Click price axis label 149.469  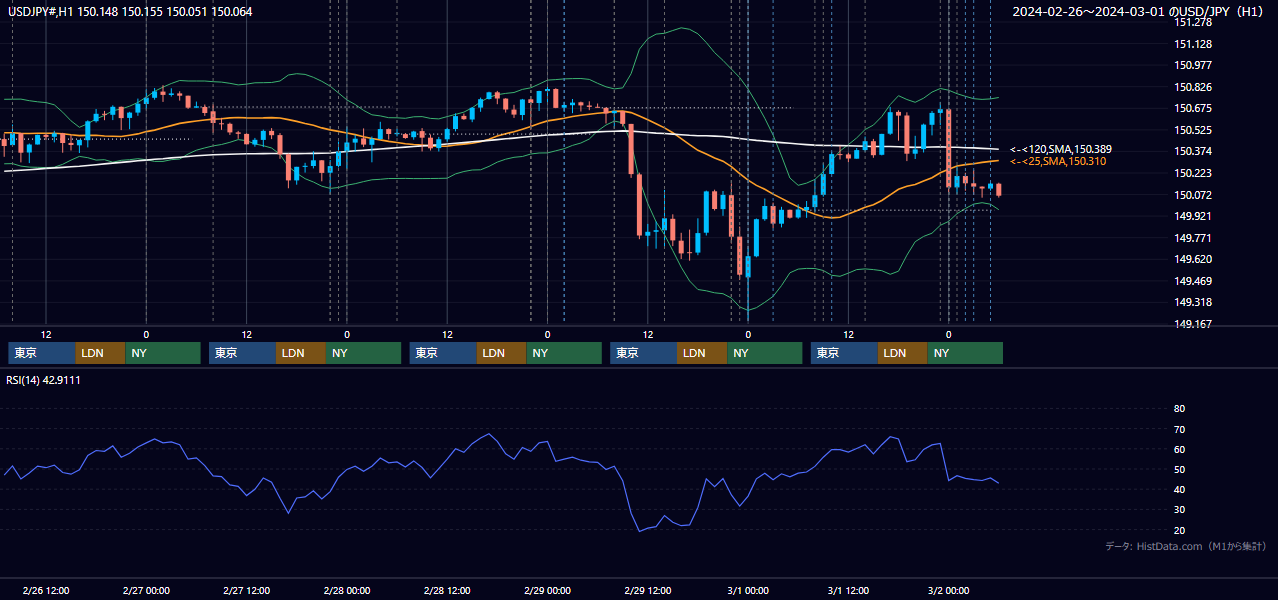coord(1193,281)
